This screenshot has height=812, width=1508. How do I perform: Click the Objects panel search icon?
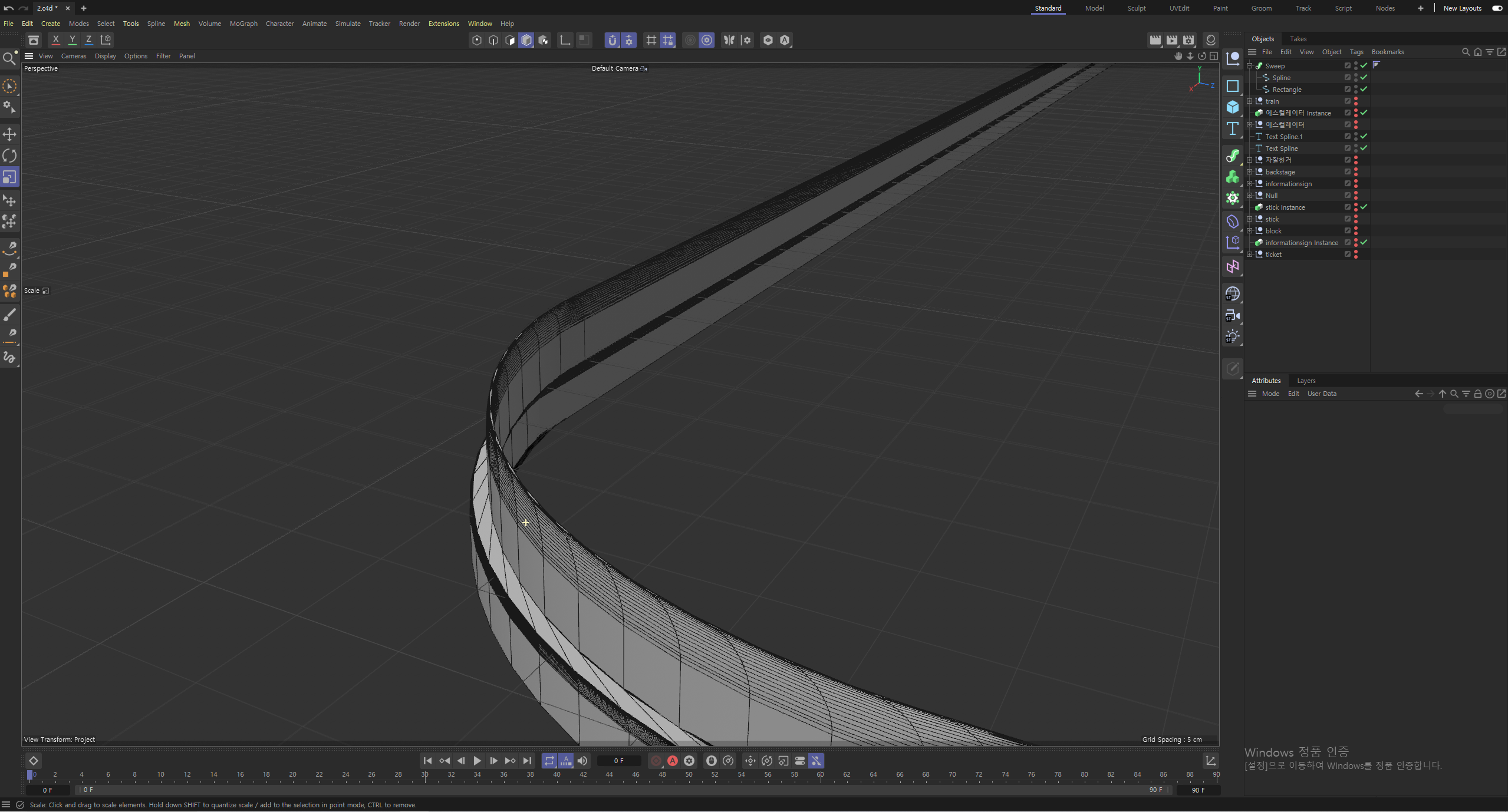pos(1466,52)
